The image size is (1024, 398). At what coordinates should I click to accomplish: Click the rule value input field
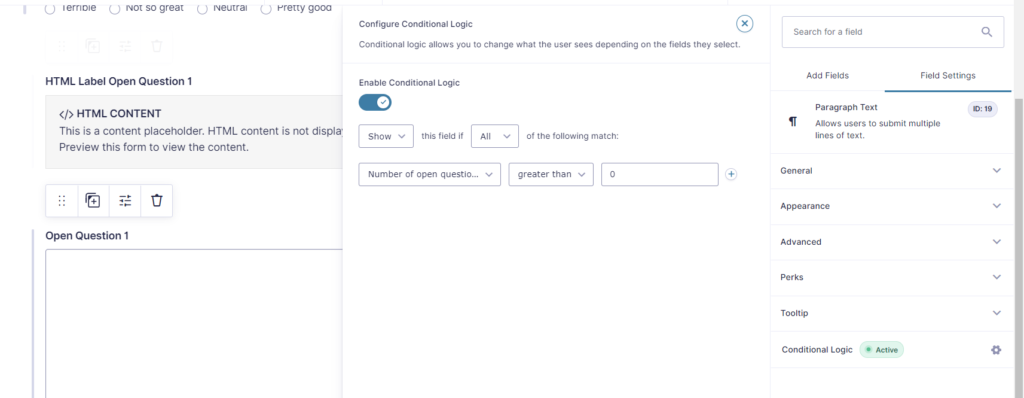click(x=660, y=174)
